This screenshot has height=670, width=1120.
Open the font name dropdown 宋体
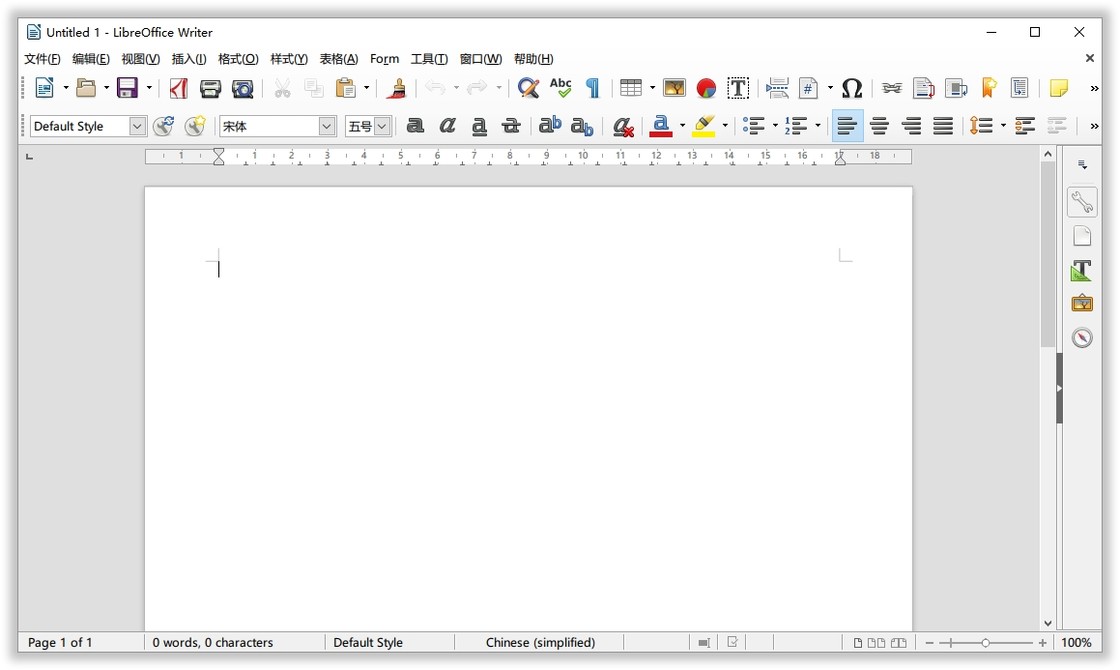point(326,126)
